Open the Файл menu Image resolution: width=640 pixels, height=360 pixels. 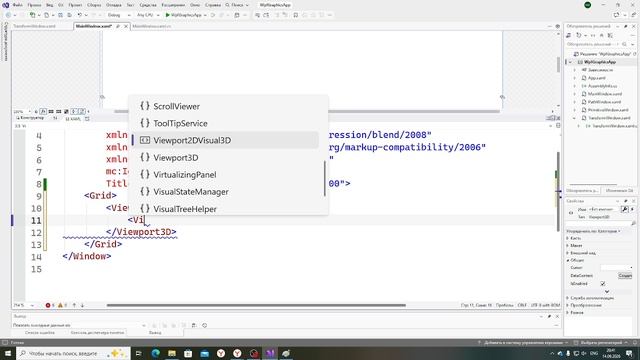point(18,5)
